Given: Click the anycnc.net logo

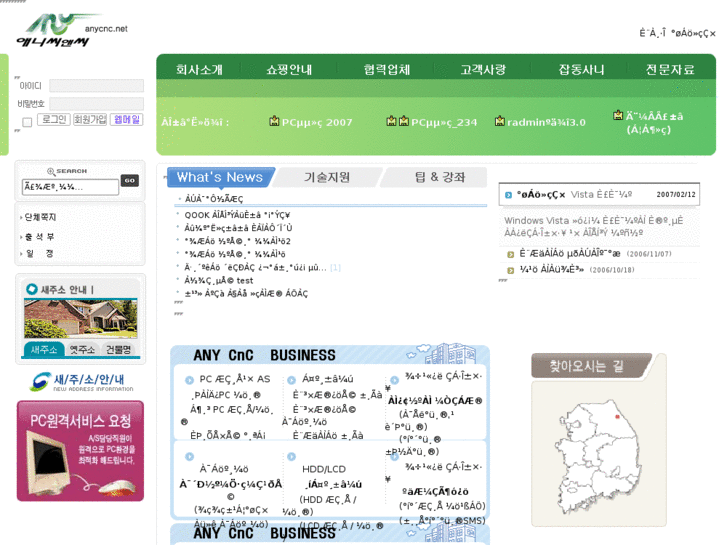Looking at the screenshot, I should tap(72, 31).
